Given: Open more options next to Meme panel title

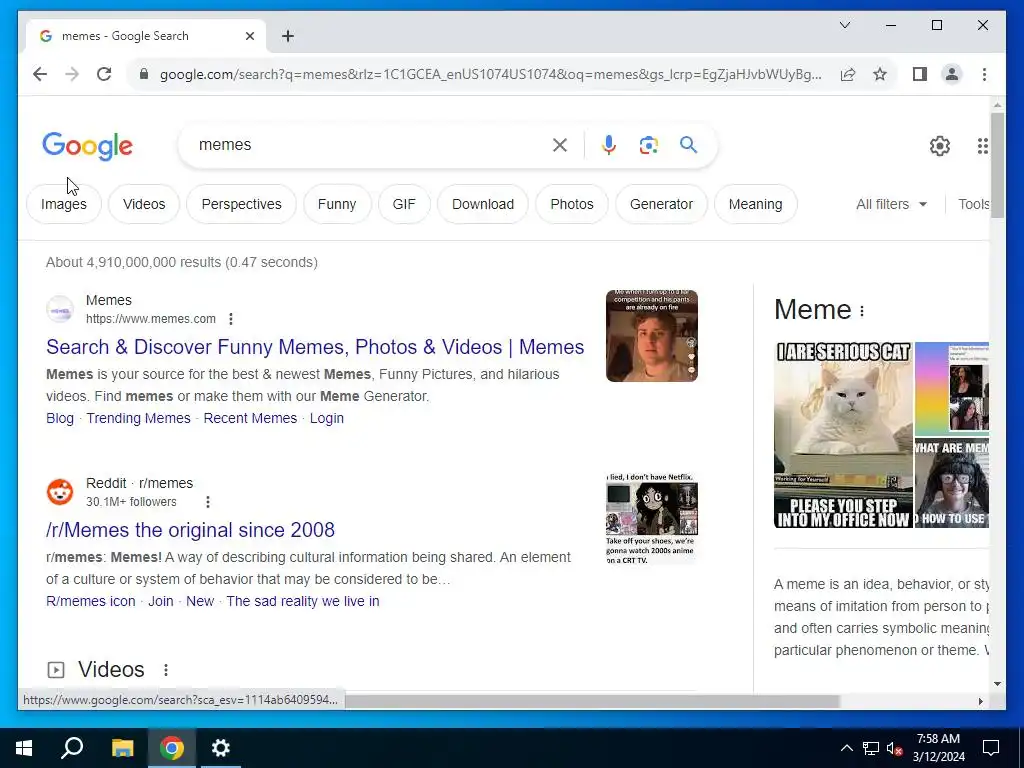Looking at the screenshot, I should pos(862,311).
